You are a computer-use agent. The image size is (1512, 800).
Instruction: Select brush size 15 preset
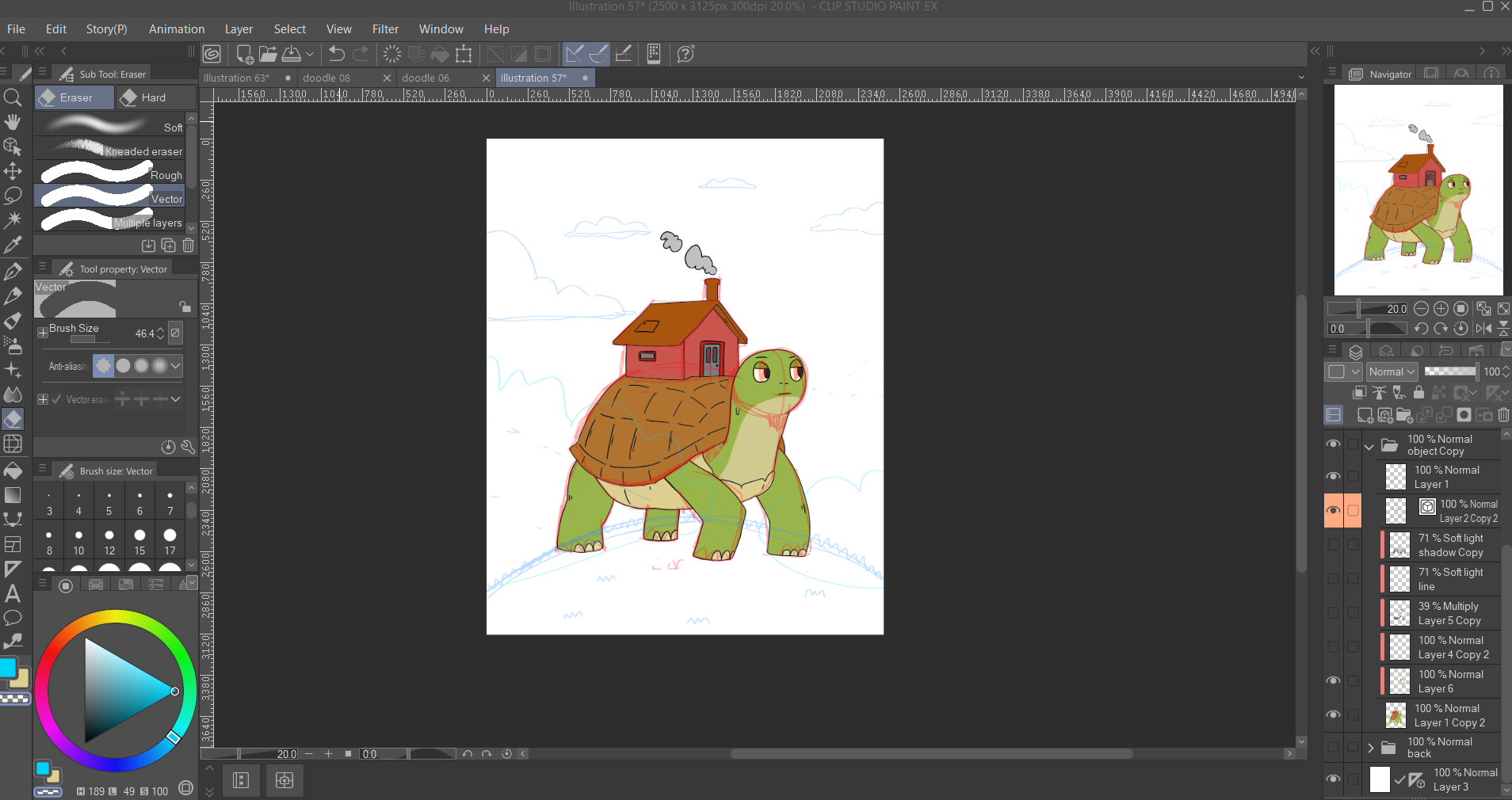139,542
